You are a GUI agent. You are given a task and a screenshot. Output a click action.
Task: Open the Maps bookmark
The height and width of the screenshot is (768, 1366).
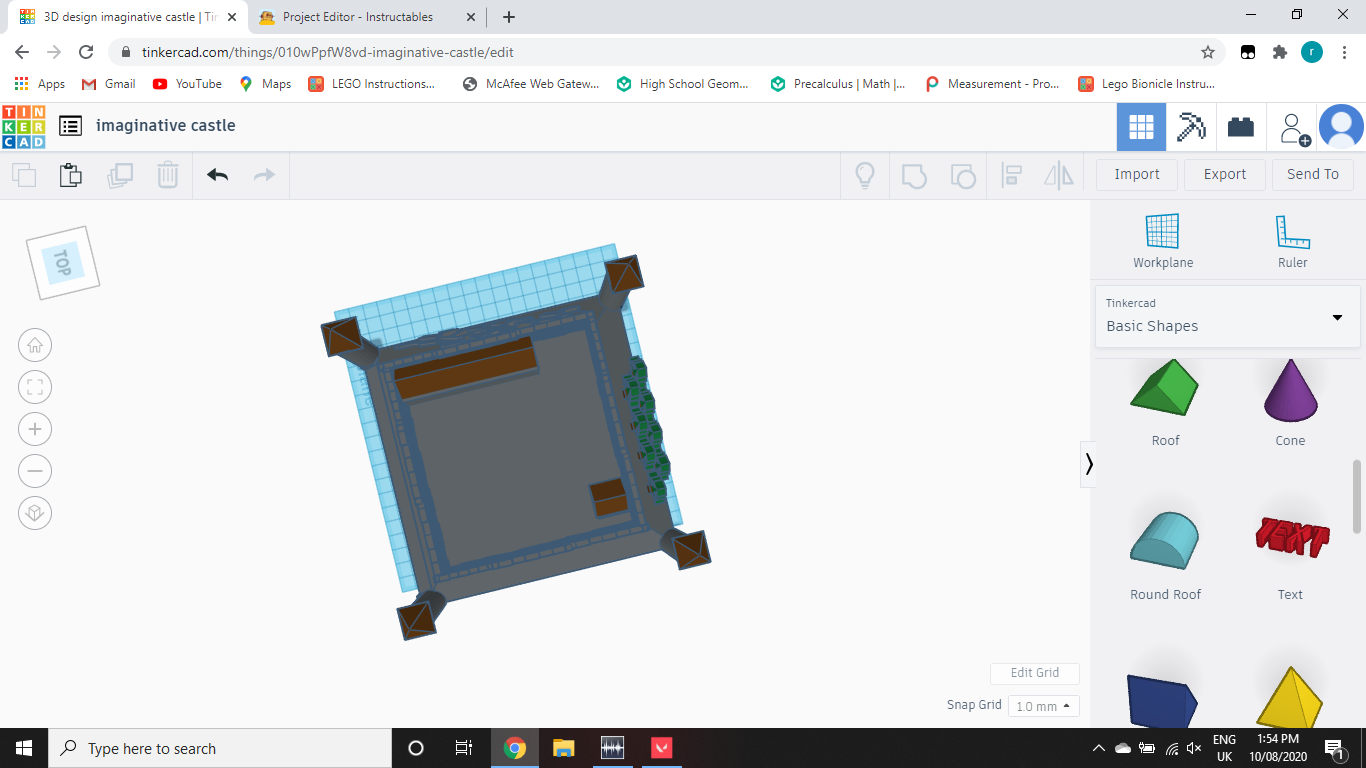pyautogui.click(x=265, y=84)
